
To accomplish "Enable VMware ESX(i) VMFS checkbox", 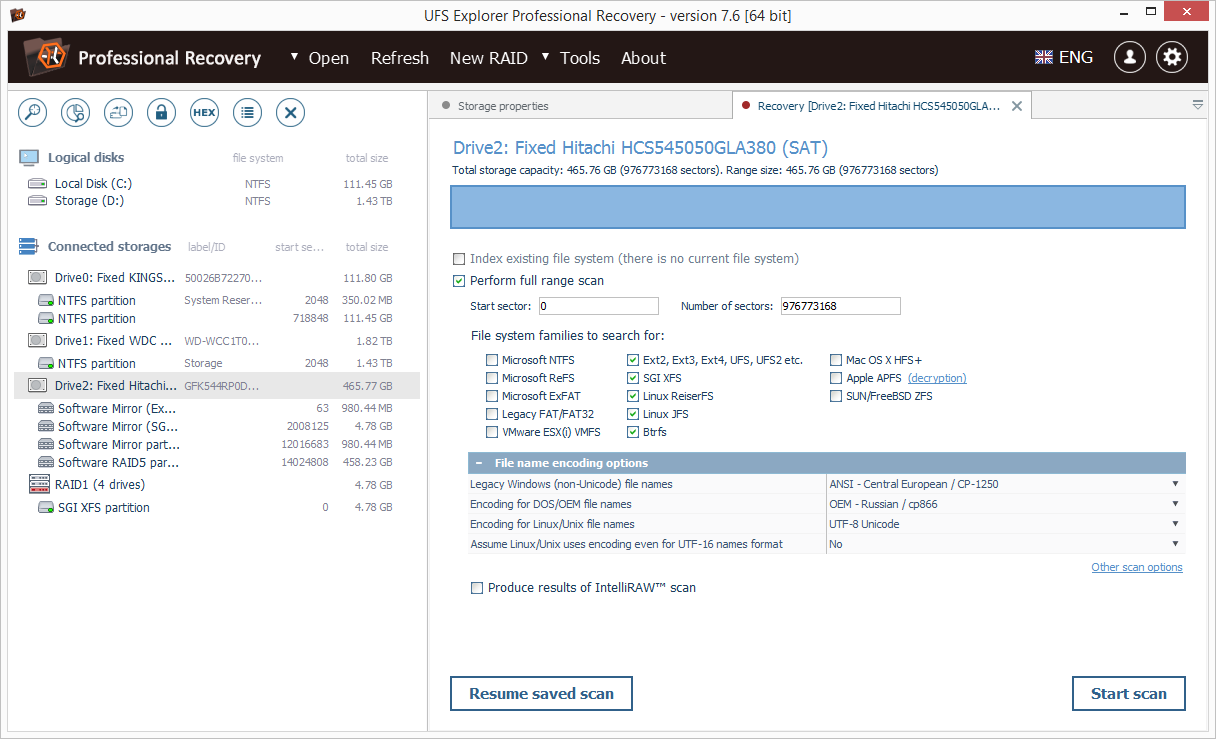I will (x=492, y=432).
